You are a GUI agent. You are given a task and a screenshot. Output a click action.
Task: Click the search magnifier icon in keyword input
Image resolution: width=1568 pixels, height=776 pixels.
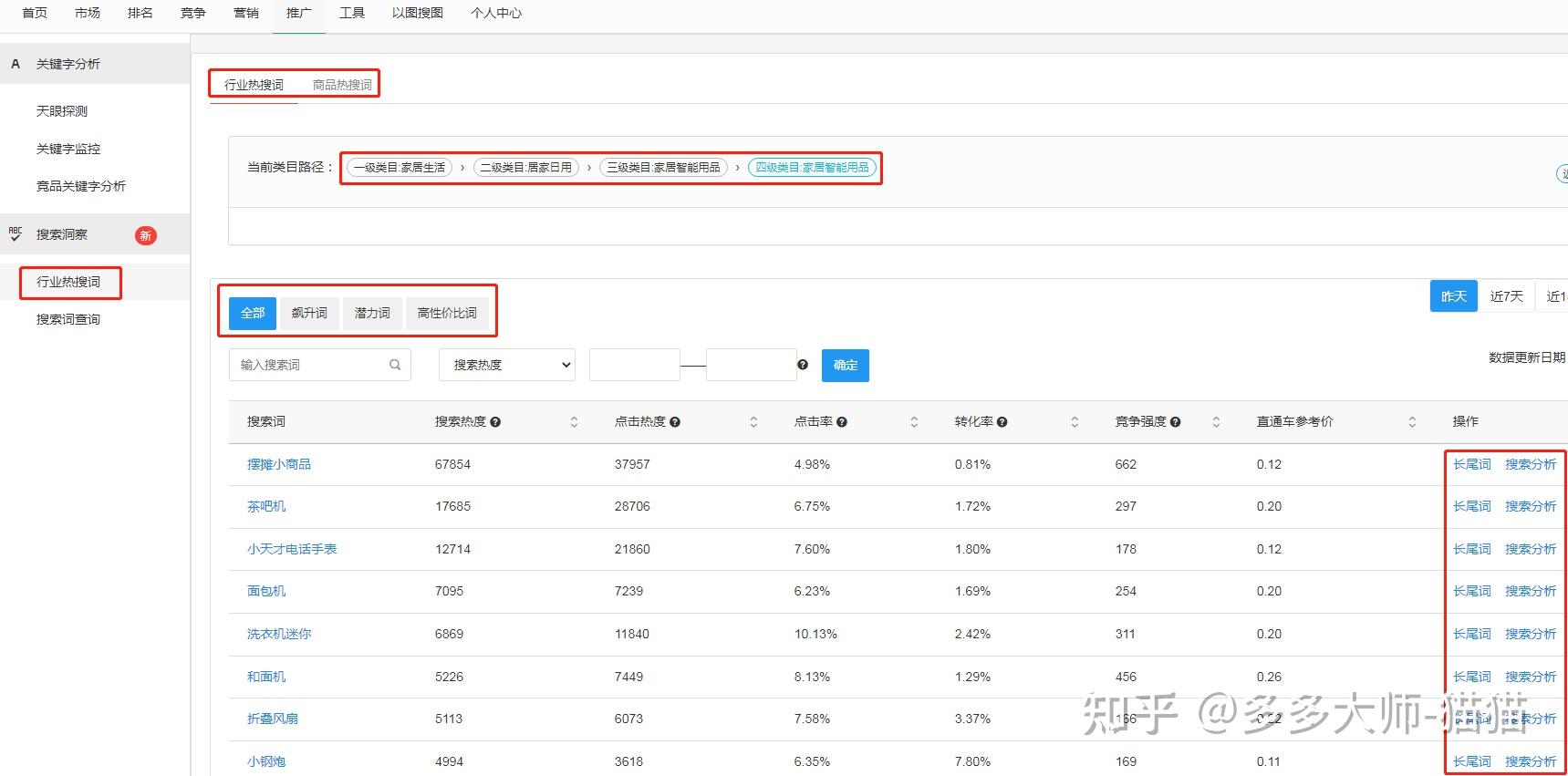(395, 365)
